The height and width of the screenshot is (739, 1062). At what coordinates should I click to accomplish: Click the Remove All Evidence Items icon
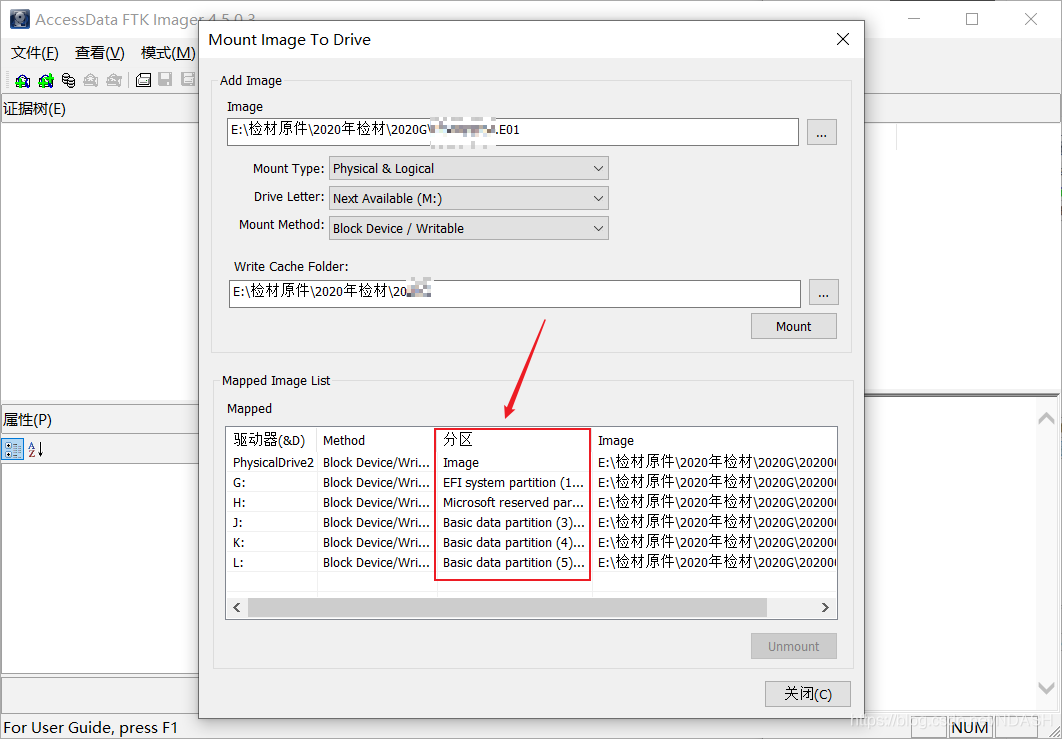[x=114, y=81]
